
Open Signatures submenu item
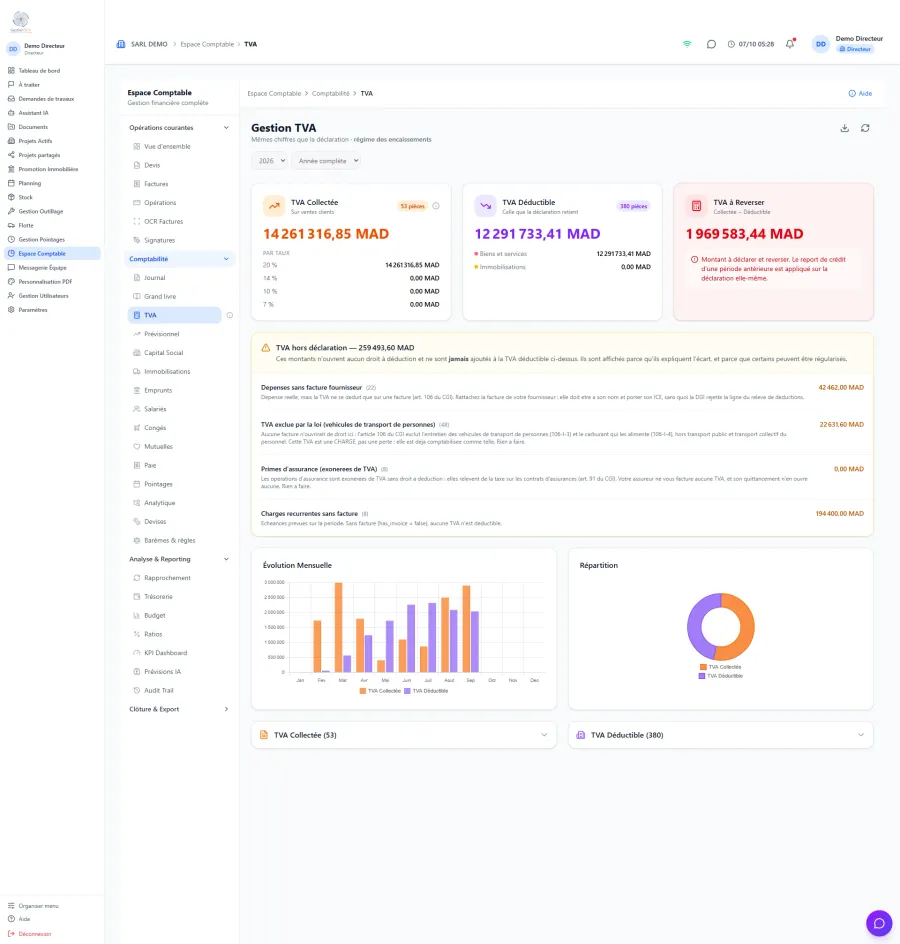[160, 240]
